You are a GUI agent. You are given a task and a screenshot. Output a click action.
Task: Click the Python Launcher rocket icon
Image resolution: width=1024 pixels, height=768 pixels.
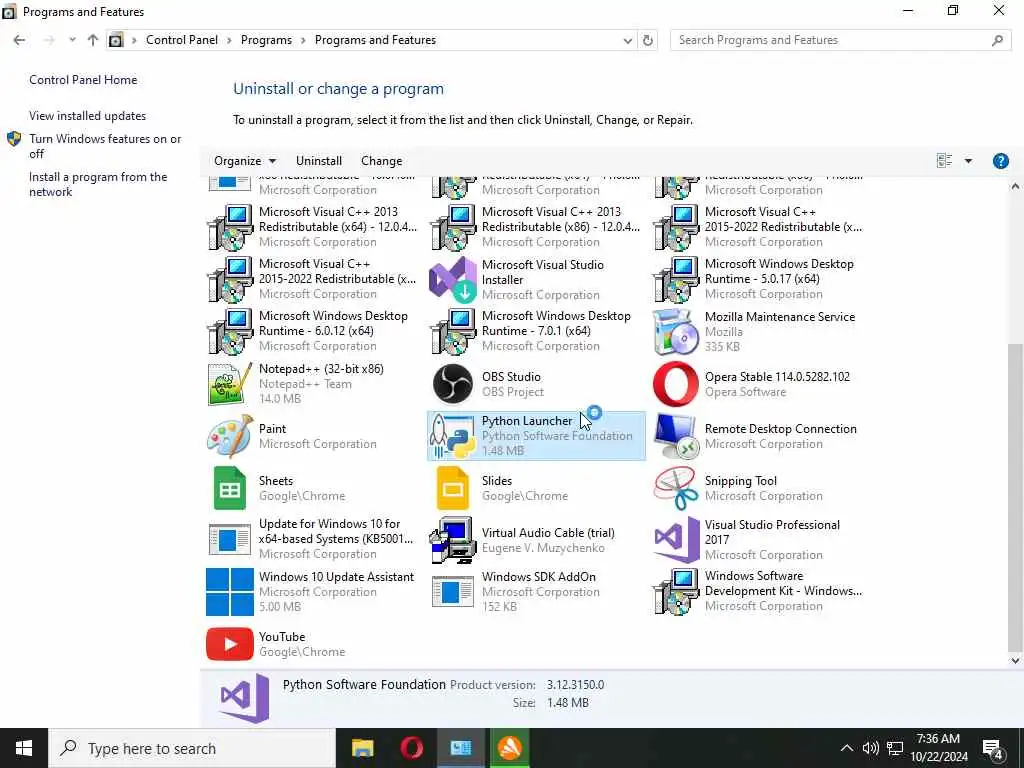coord(453,436)
